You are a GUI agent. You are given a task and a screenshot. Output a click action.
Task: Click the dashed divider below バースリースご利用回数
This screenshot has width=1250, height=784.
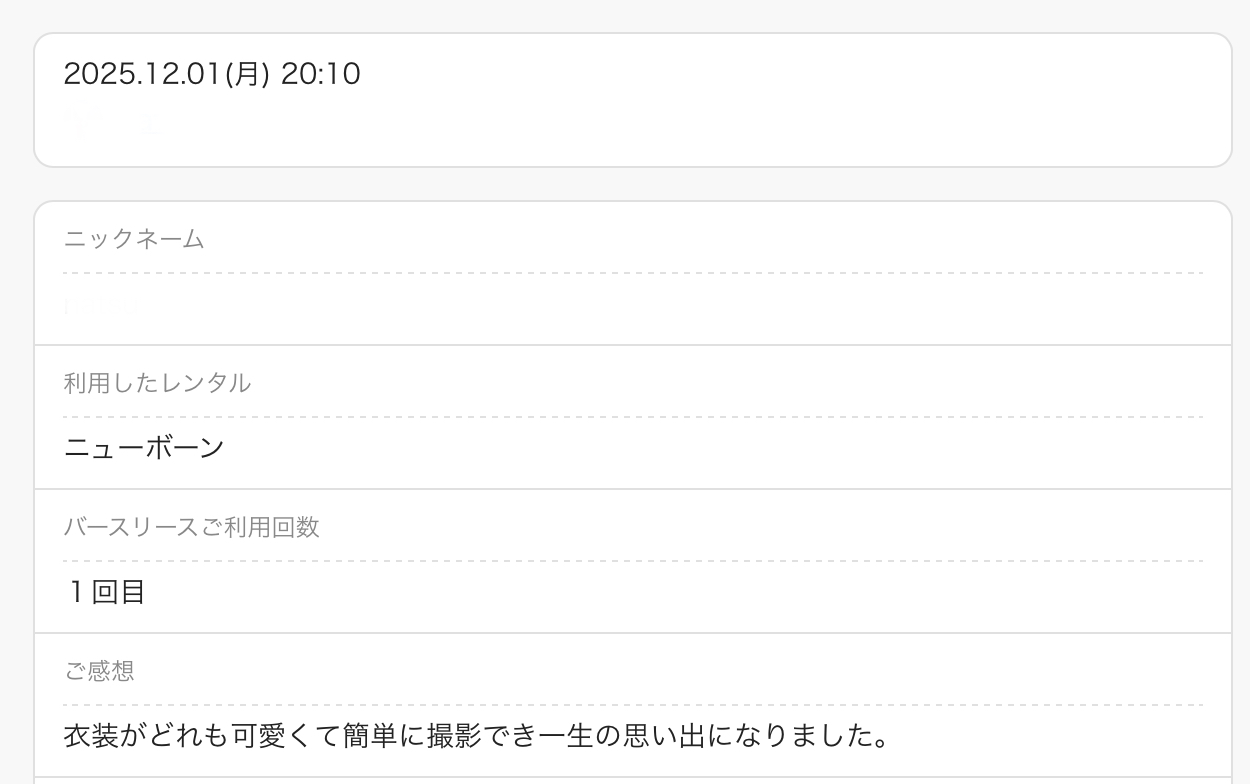[632, 561]
